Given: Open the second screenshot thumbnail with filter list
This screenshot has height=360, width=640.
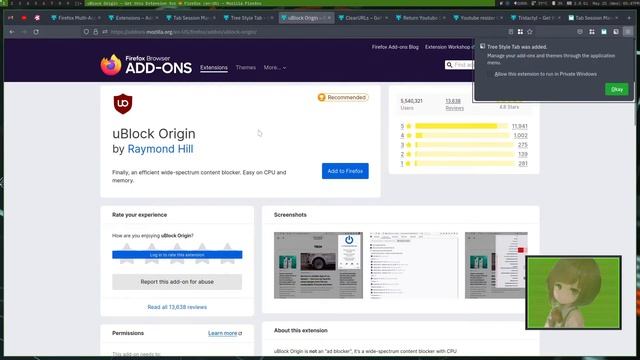Looking at the screenshot, I should (x=414, y=265).
